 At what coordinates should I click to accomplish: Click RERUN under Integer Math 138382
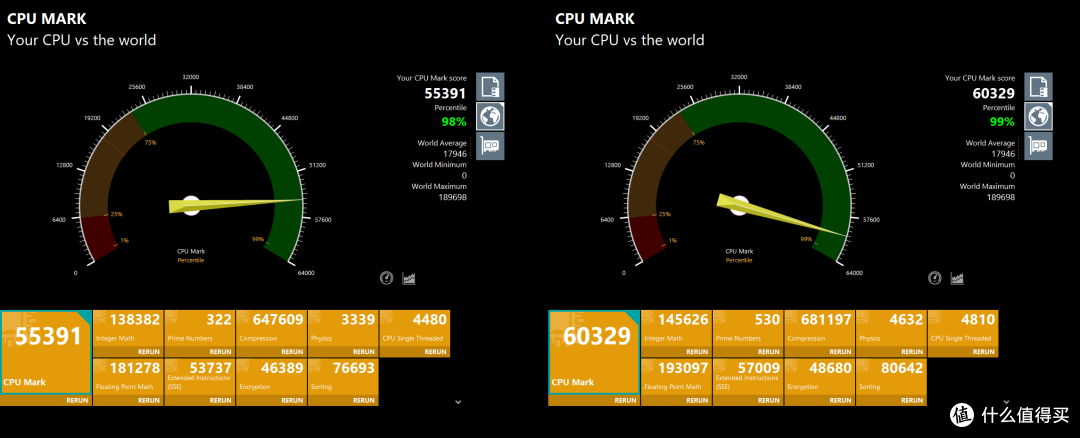(149, 352)
